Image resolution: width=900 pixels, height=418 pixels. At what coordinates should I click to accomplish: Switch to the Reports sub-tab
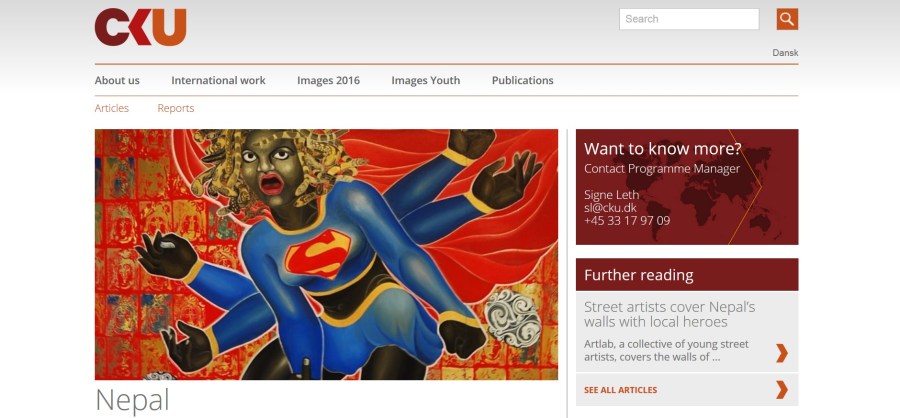(176, 108)
